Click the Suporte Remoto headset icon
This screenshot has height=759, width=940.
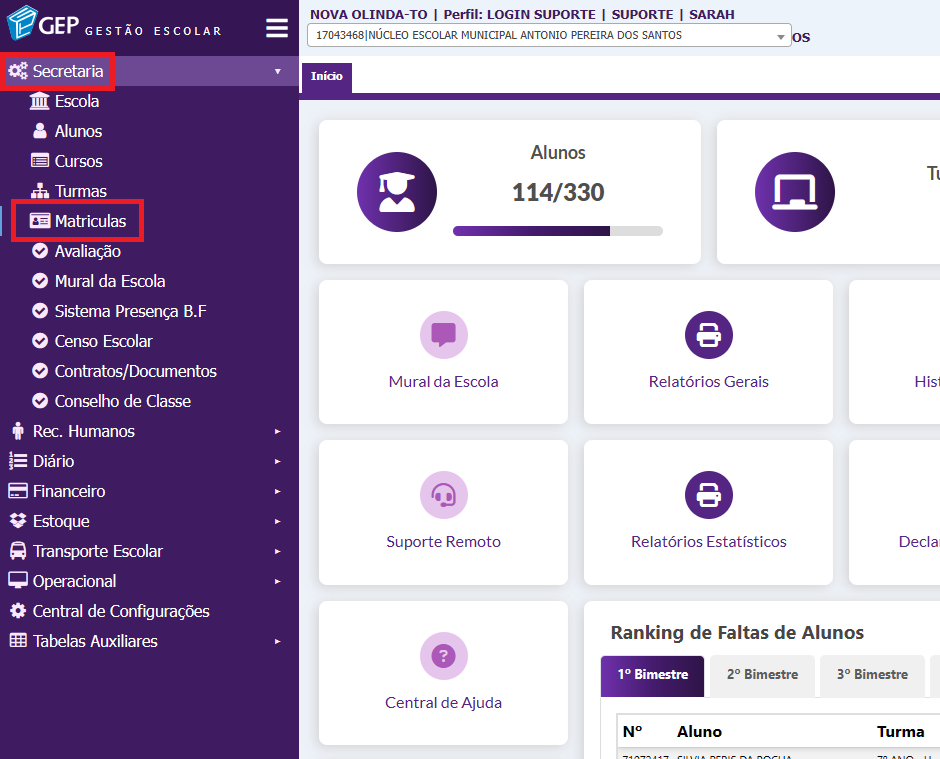pyautogui.click(x=443, y=494)
